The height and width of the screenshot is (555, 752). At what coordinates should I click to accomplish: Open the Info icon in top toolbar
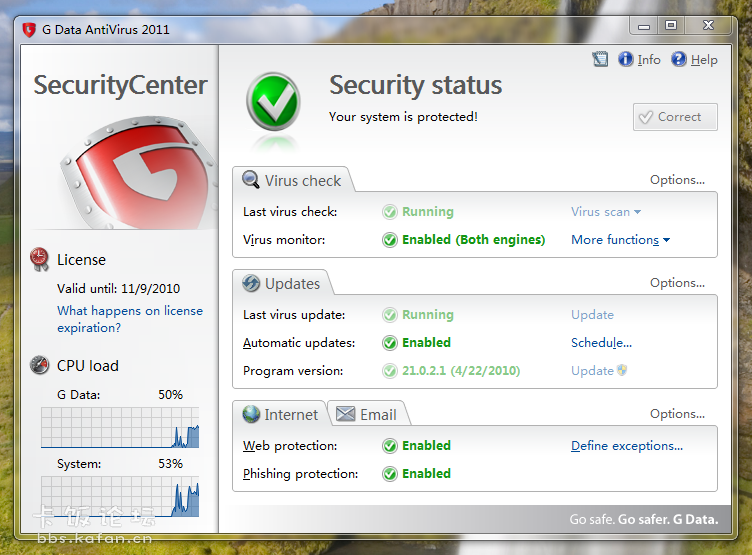point(626,60)
